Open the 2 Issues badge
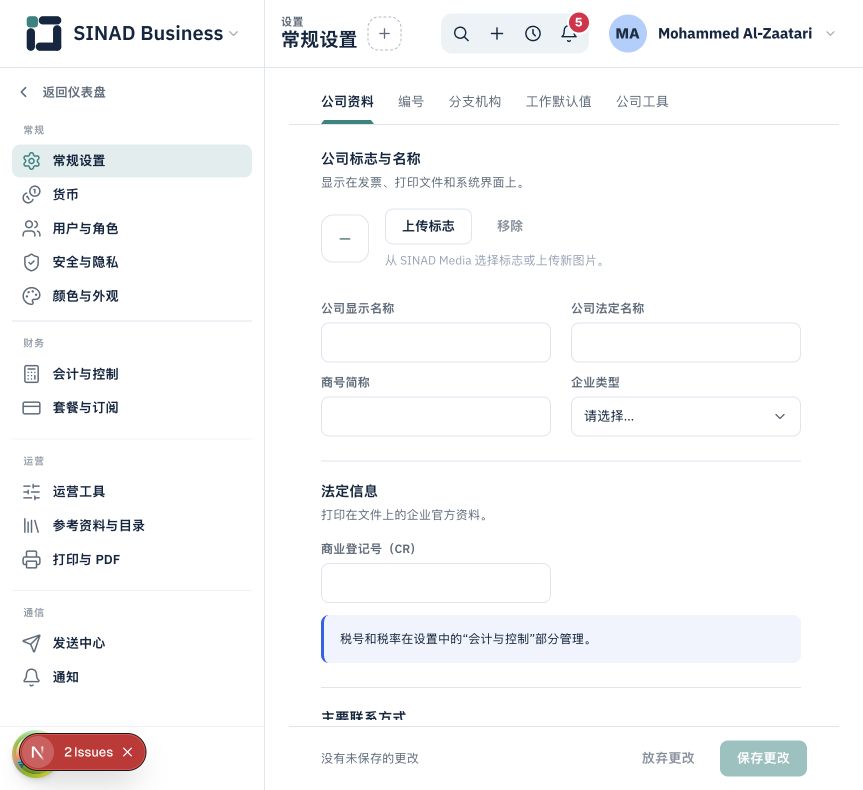Image resolution: width=863 pixels, height=790 pixels. click(x=88, y=752)
